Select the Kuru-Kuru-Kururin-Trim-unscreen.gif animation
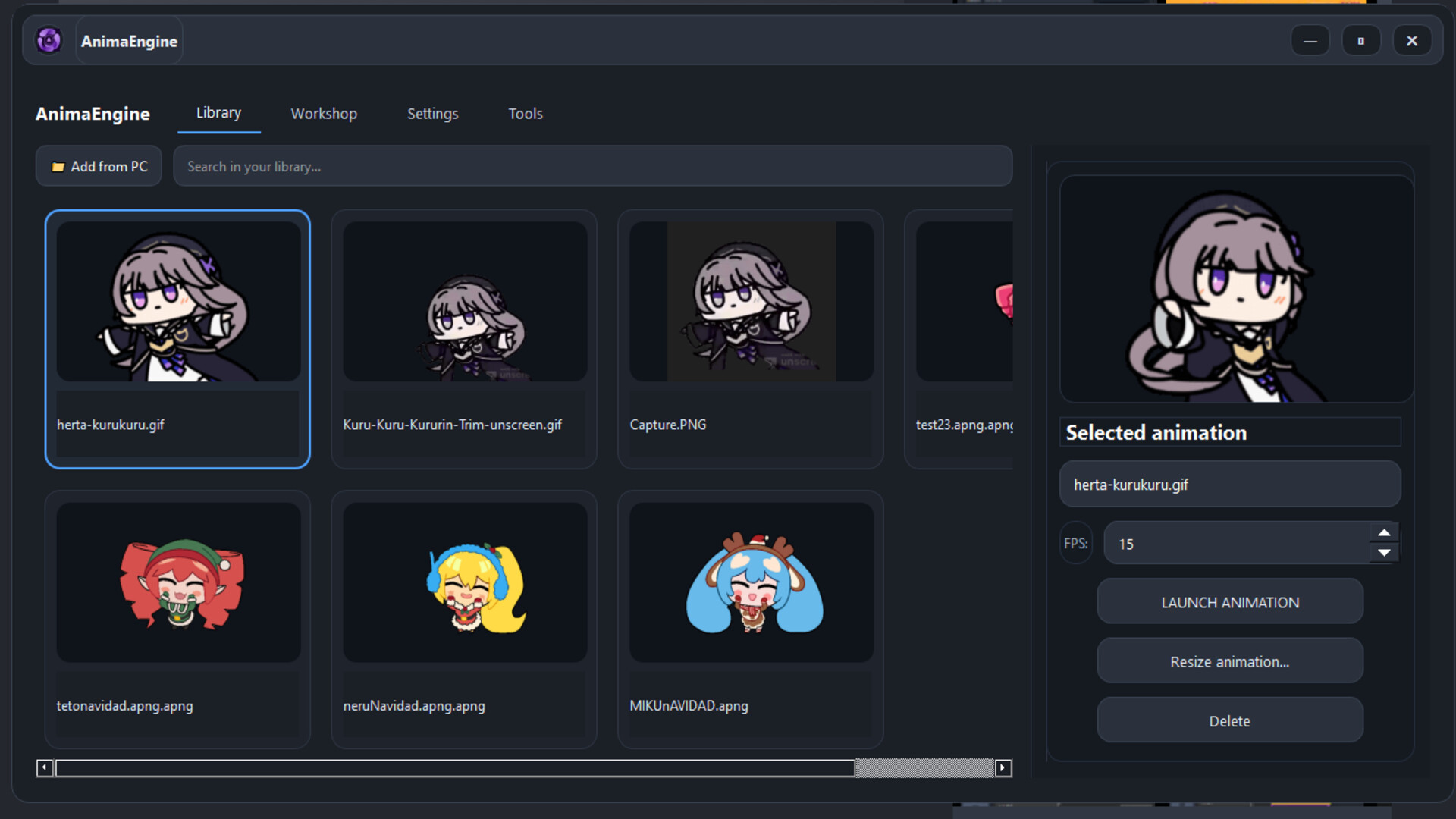 (463, 339)
